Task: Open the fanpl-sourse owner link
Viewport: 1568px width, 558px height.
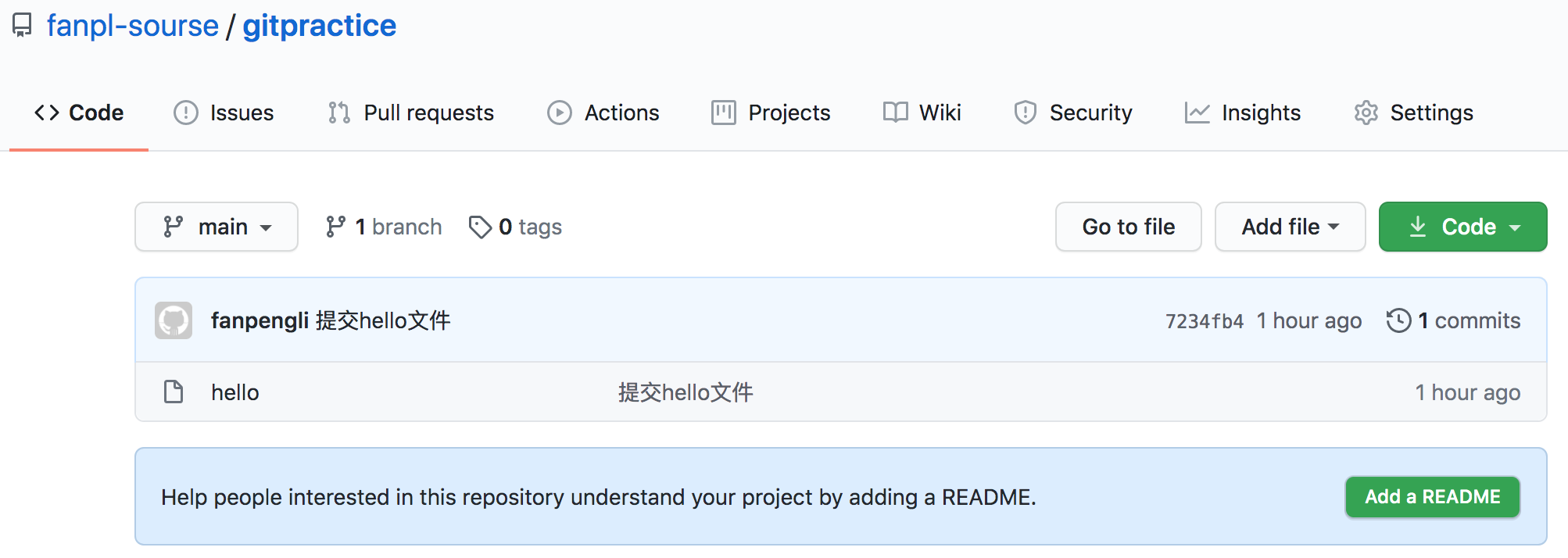Action: 133,26
